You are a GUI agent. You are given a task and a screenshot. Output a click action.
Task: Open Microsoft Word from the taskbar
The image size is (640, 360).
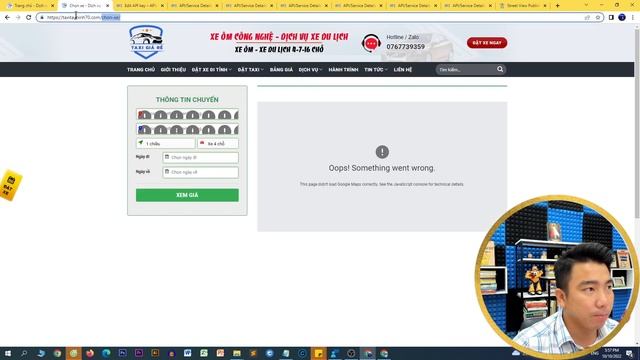coord(187,353)
